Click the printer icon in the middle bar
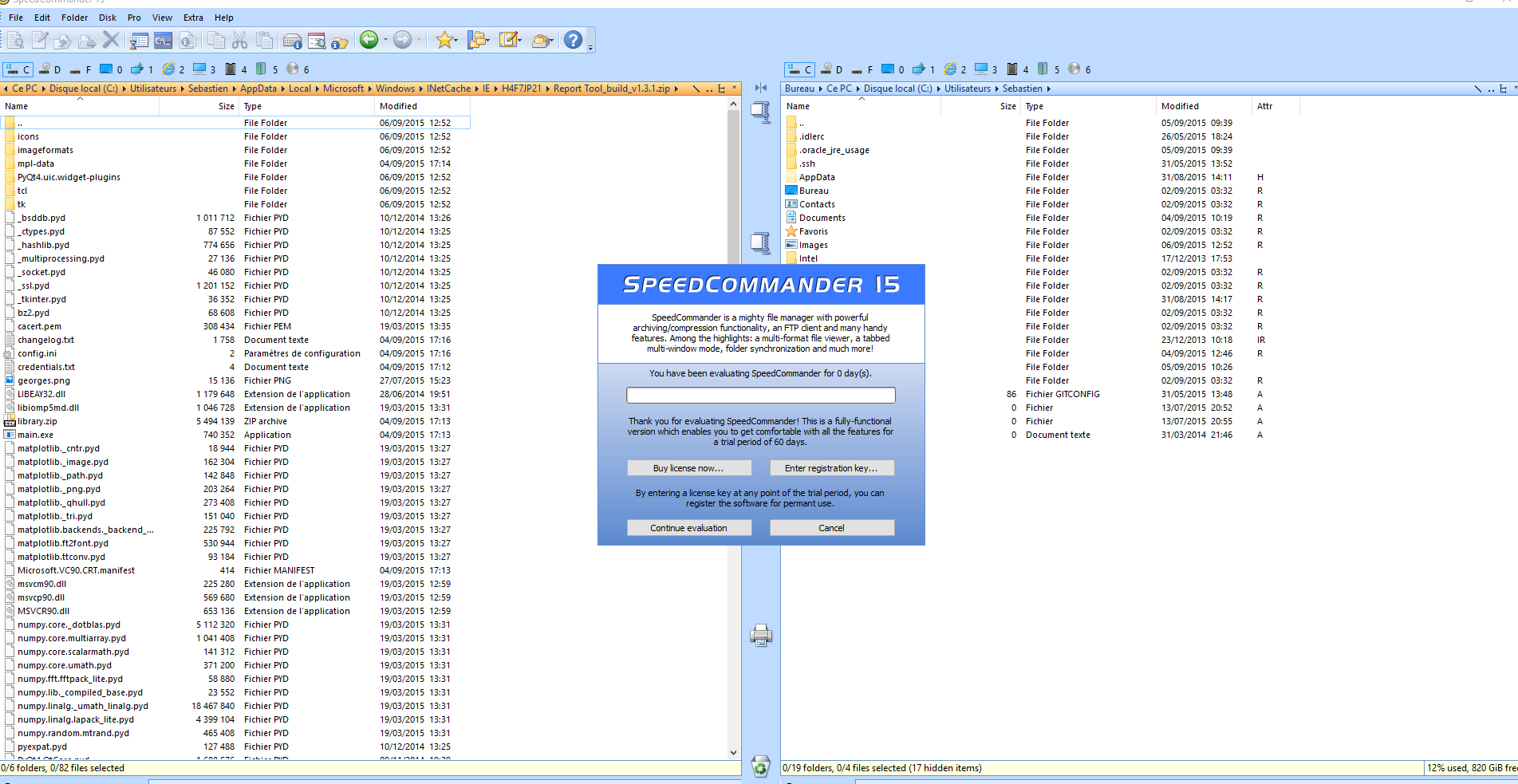The image size is (1518, 784). pyautogui.click(x=761, y=635)
